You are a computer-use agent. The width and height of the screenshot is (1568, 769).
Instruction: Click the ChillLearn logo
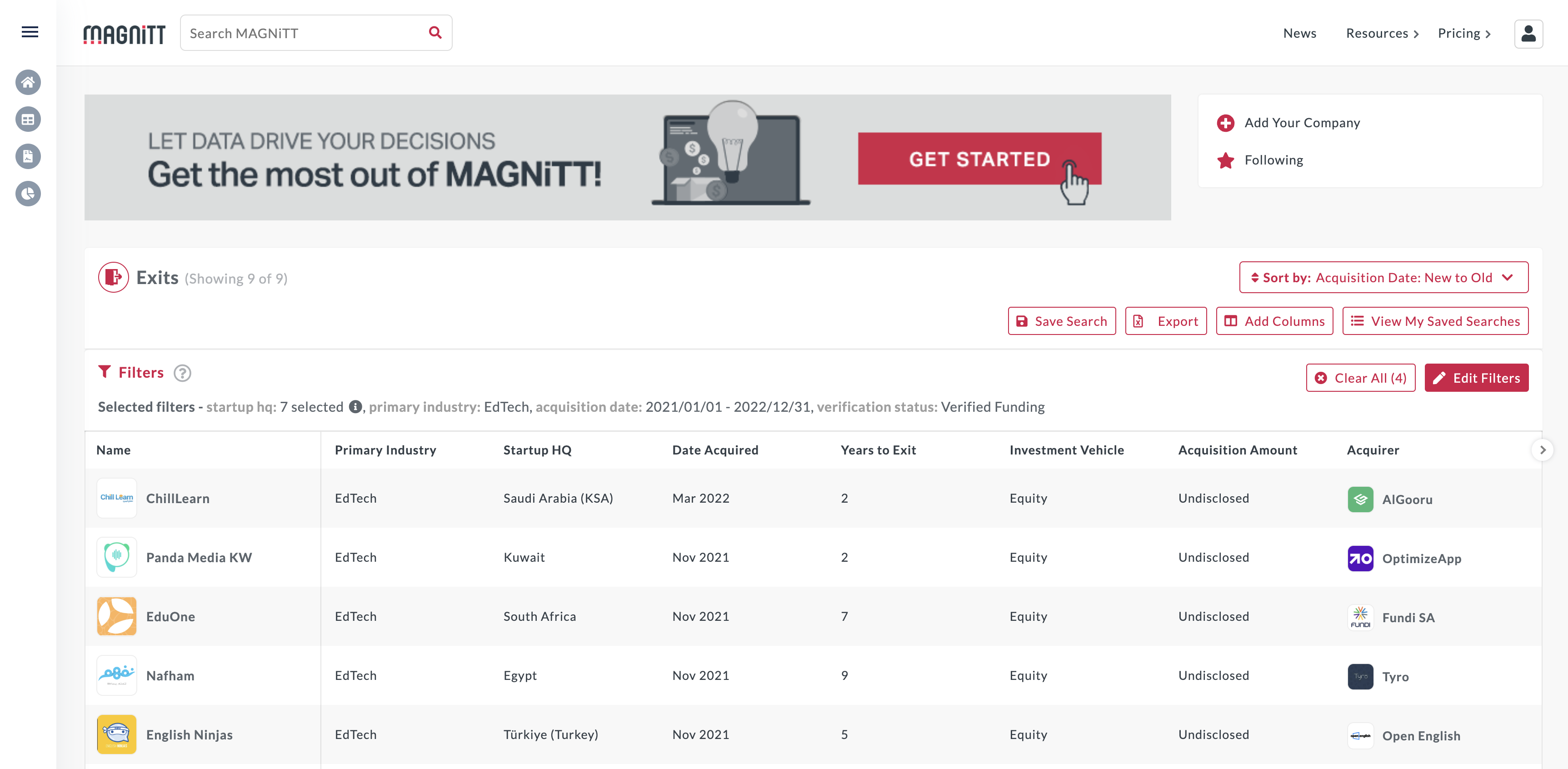click(x=117, y=498)
